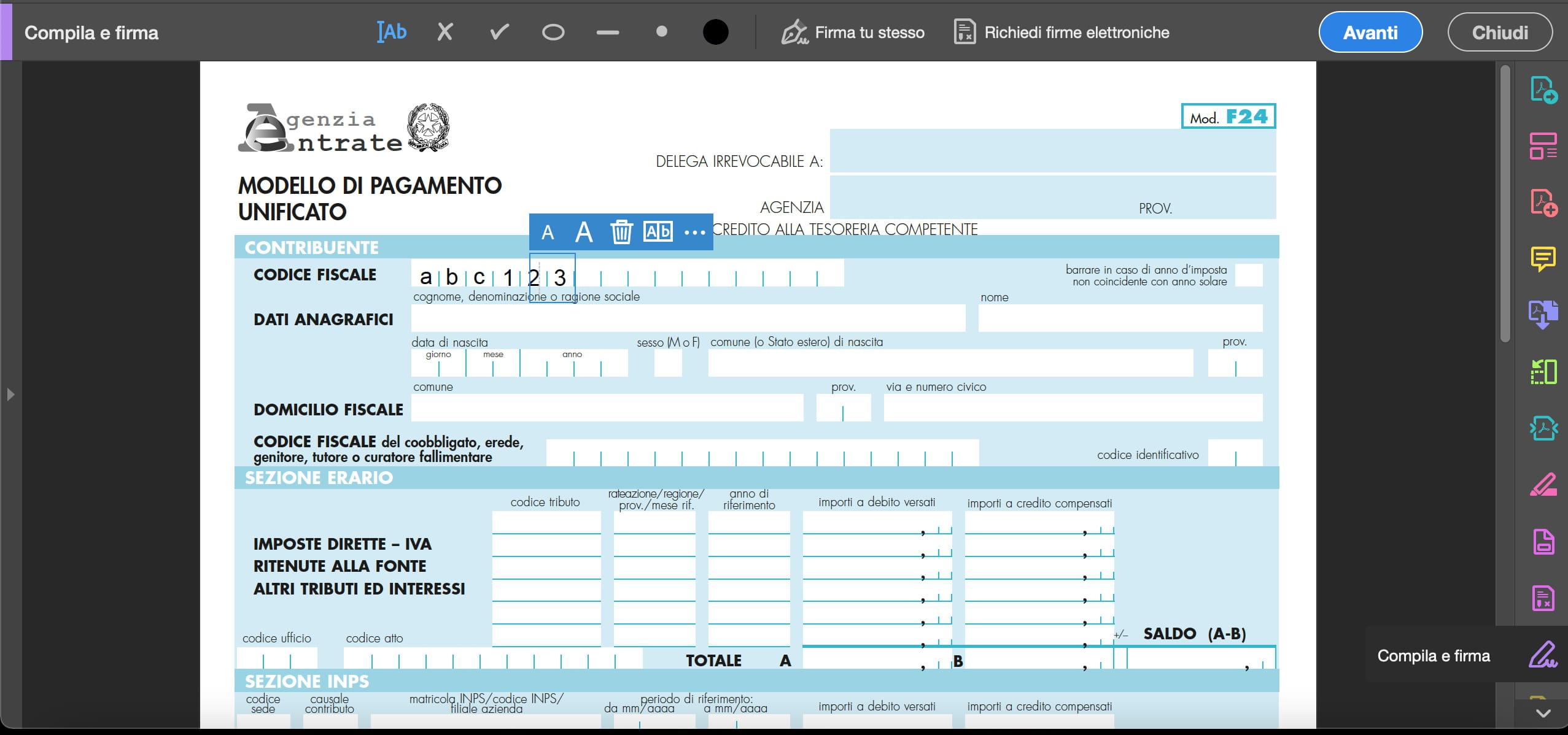Tick the anno d'imposta non coincidente checkbox
The image size is (1568, 735).
[1248, 275]
